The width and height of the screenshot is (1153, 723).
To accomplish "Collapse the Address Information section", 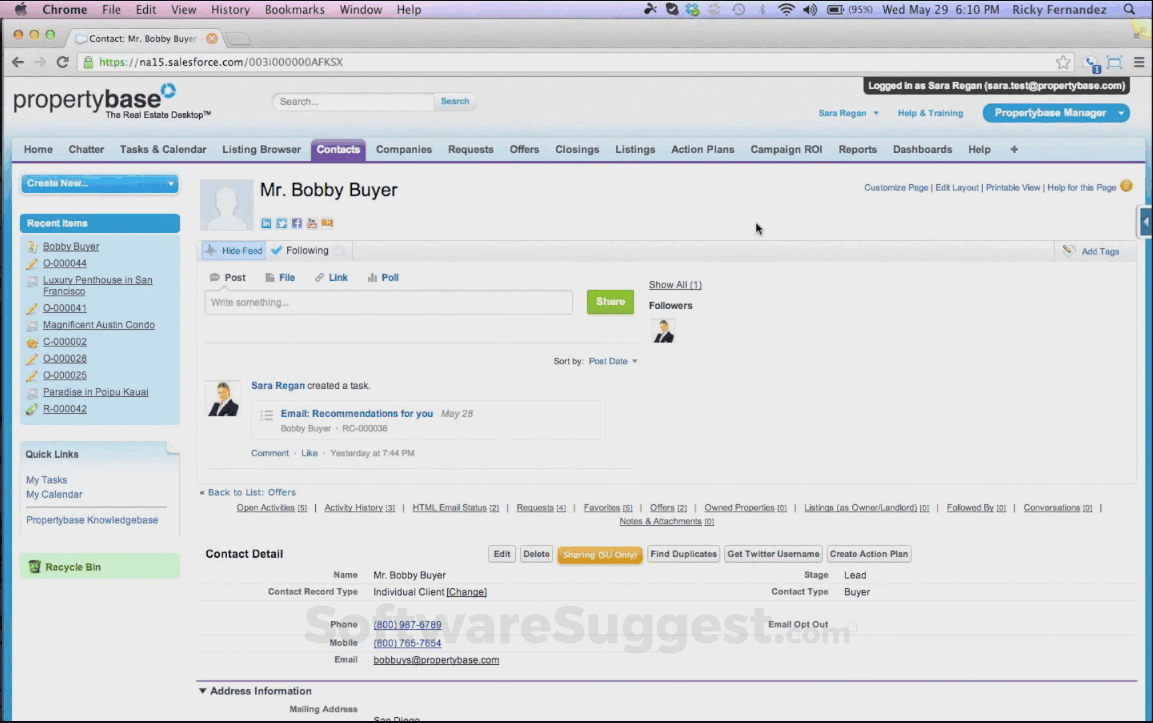I will click(202, 690).
